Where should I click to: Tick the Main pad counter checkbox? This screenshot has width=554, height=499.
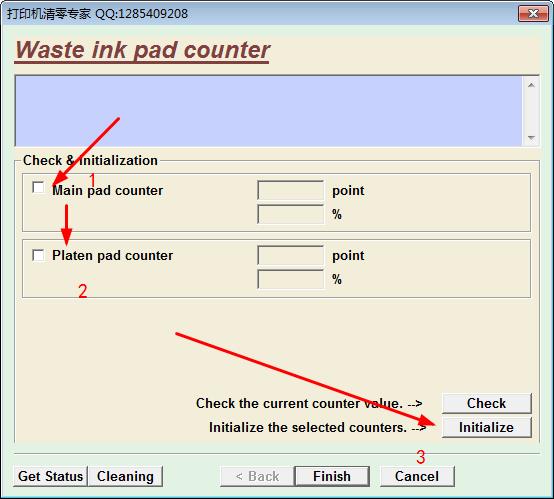click(38, 187)
